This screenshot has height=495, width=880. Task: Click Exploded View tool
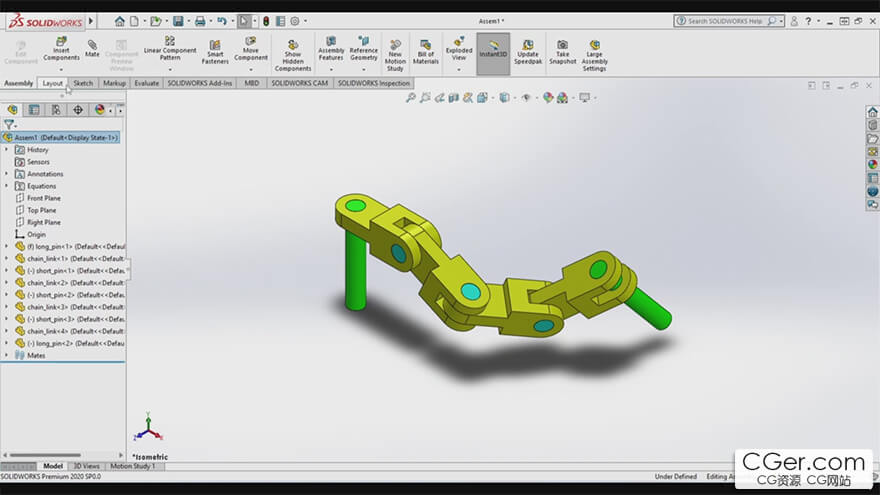pos(459,48)
